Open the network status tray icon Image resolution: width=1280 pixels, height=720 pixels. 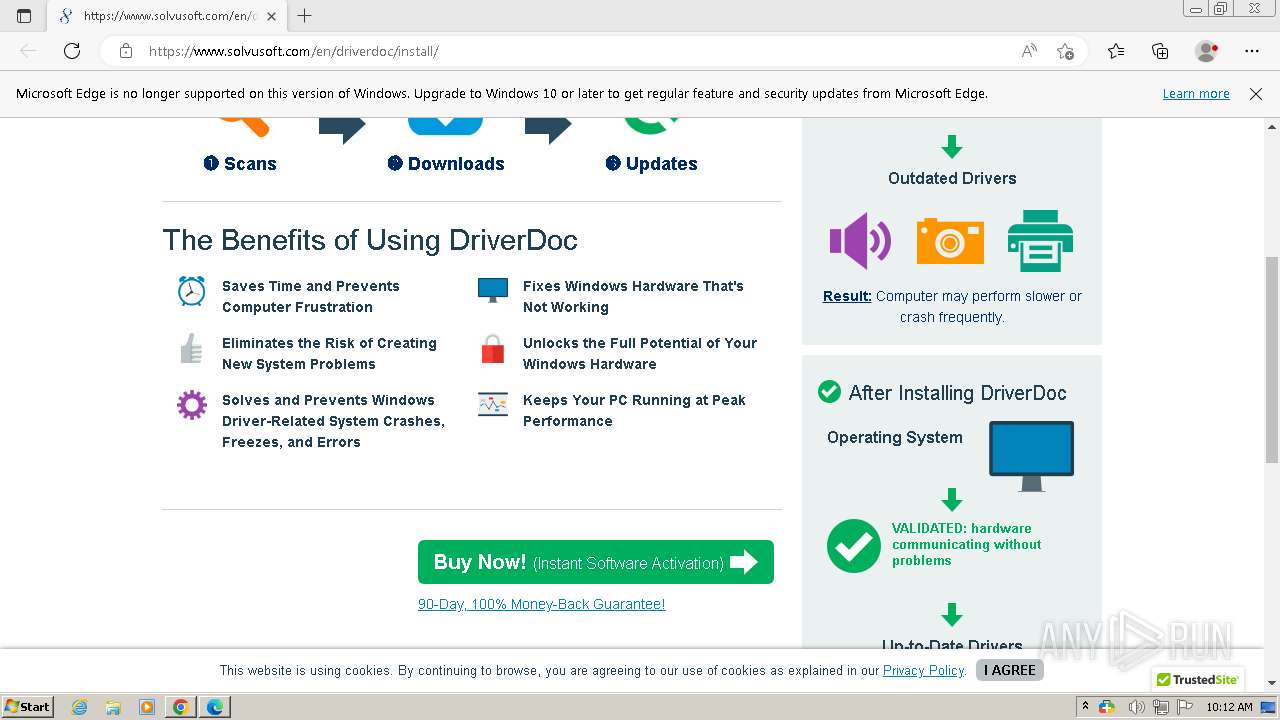(1161, 707)
